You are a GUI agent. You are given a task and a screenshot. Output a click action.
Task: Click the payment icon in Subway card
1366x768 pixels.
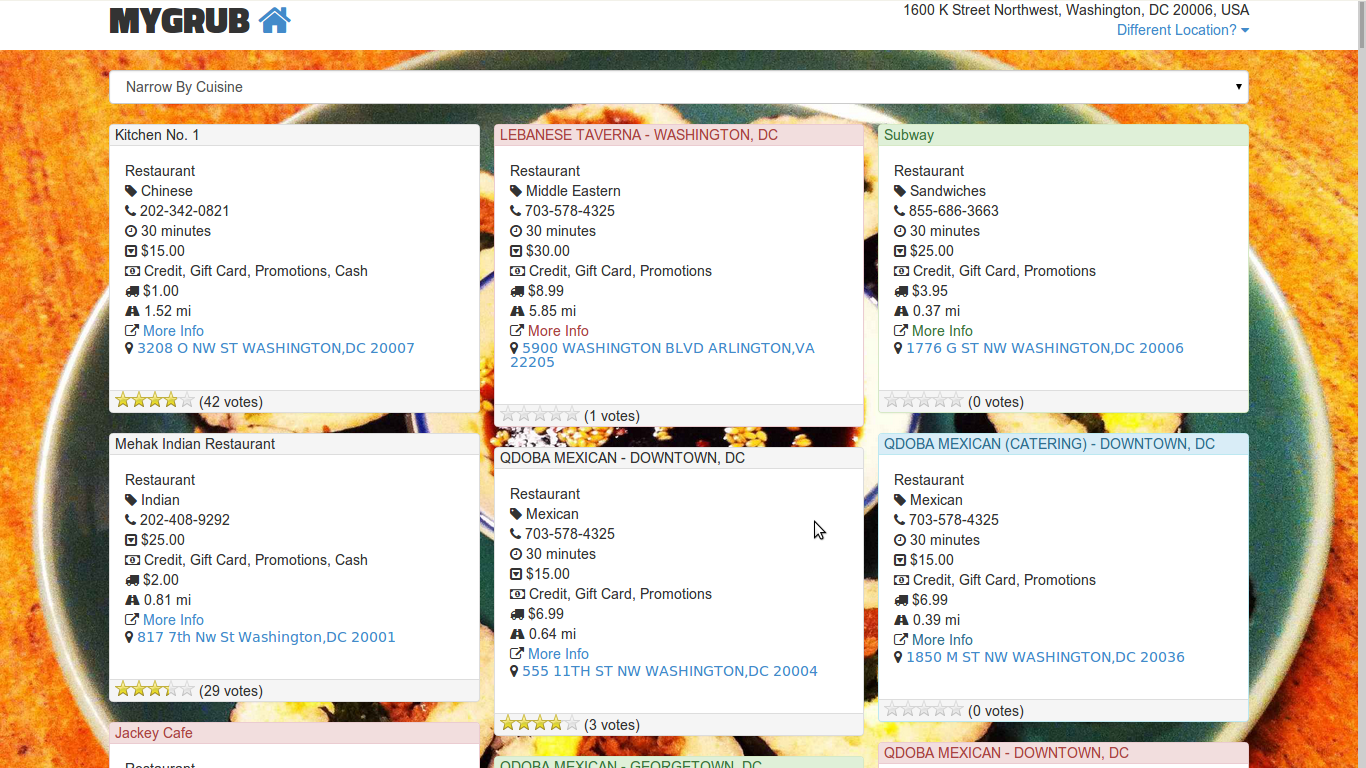(901, 271)
